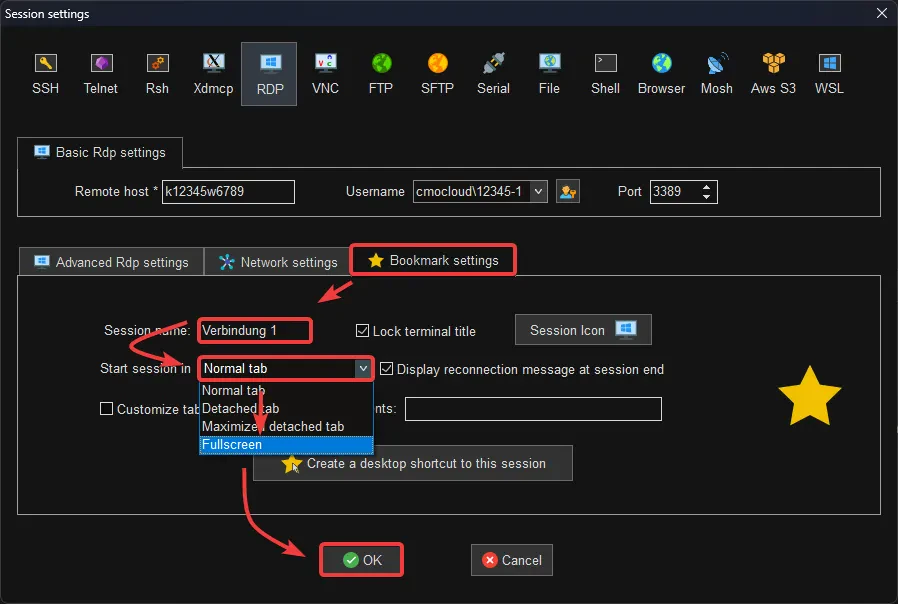Confirm the session with OK
This screenshot has height=604, width=898.
point(362,560)
